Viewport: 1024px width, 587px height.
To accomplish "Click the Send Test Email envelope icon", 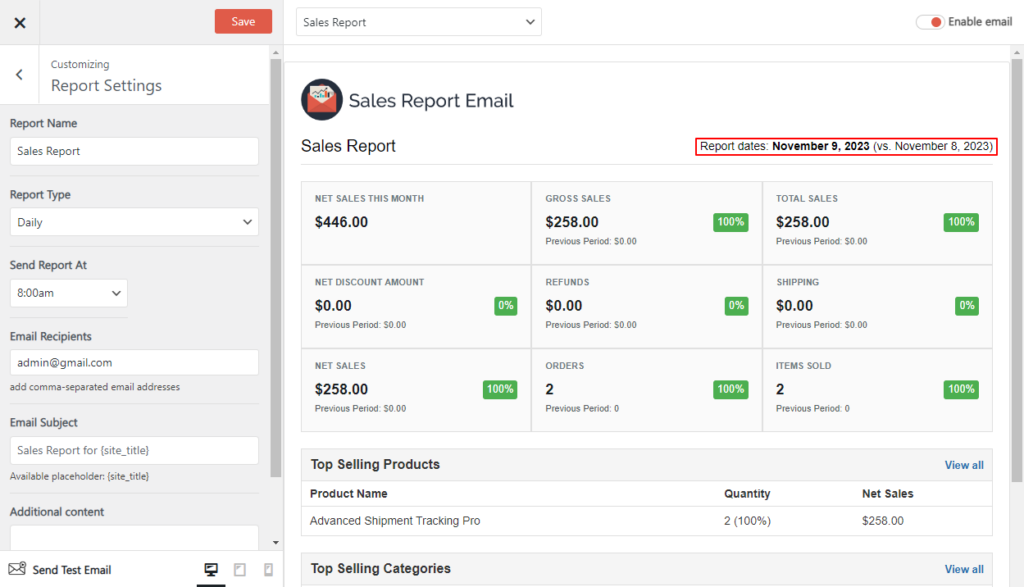I will 17,569.
